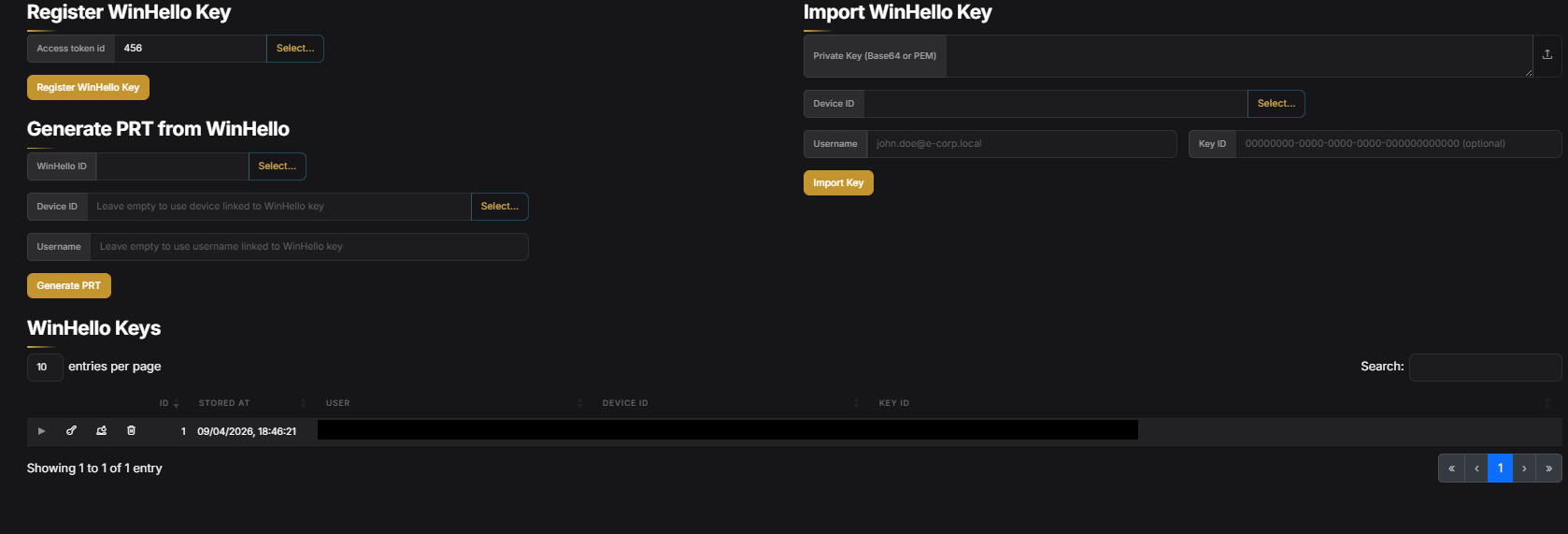Focus Device ID field under Generate PRT

tap(278, 207)
